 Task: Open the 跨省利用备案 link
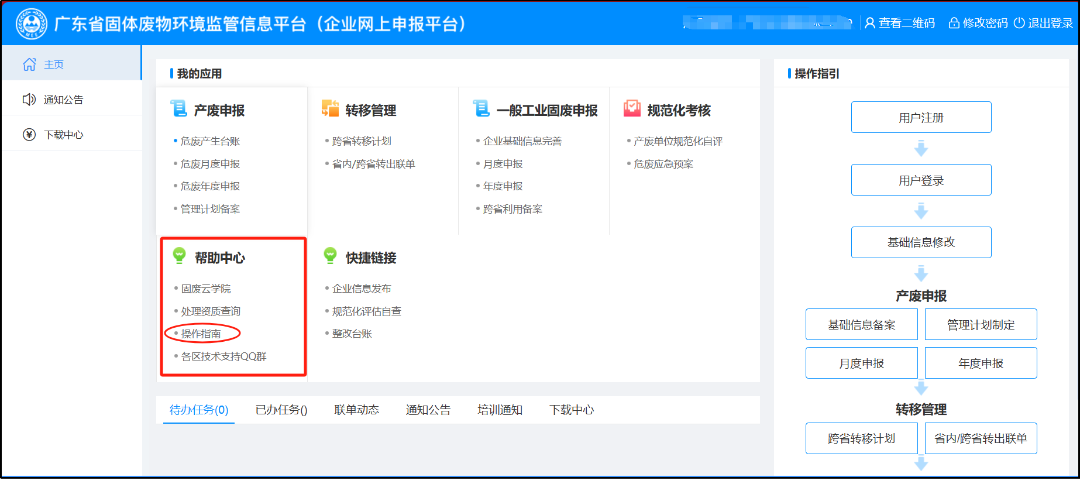pos(512,209)
